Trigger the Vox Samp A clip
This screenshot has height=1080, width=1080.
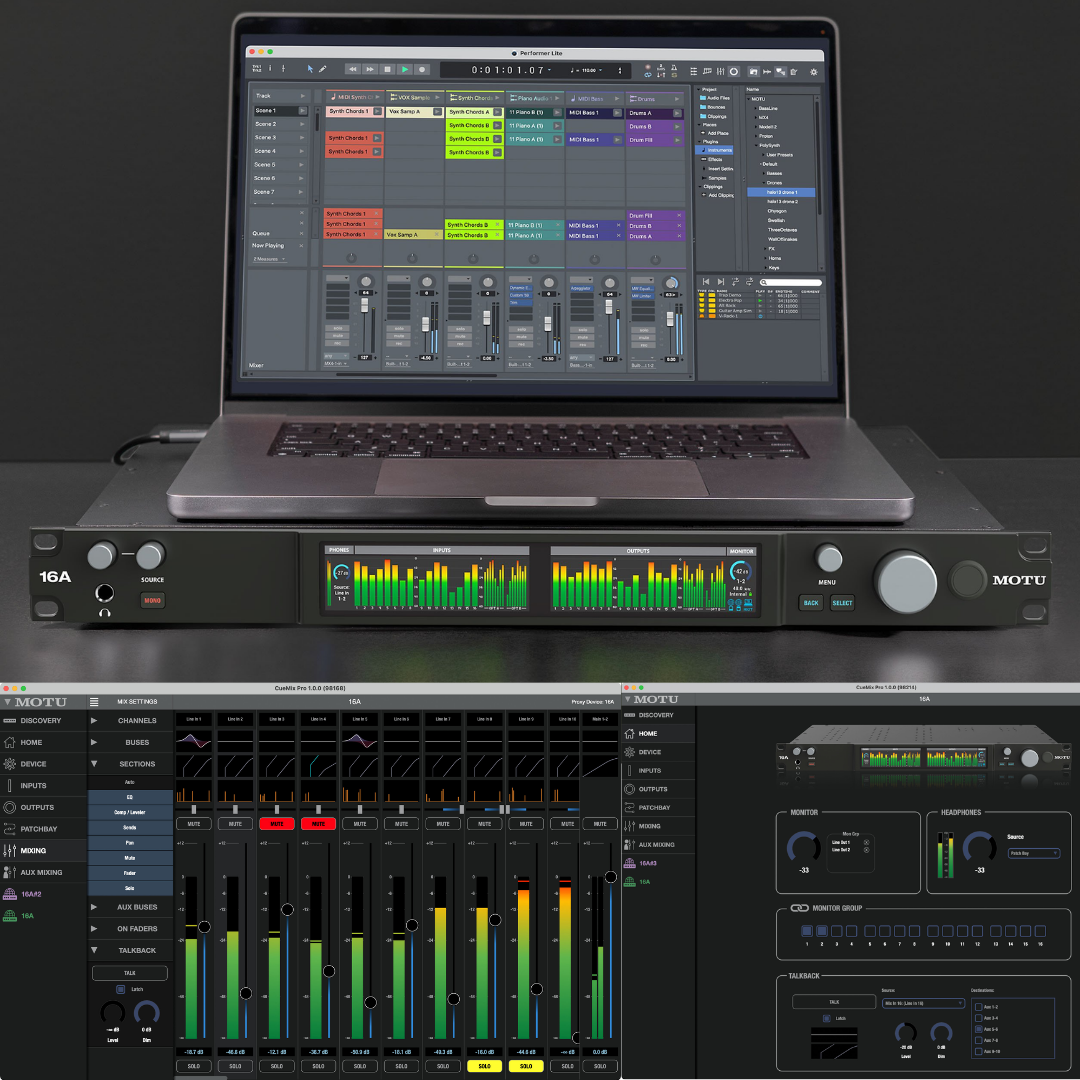coord(437,112)
